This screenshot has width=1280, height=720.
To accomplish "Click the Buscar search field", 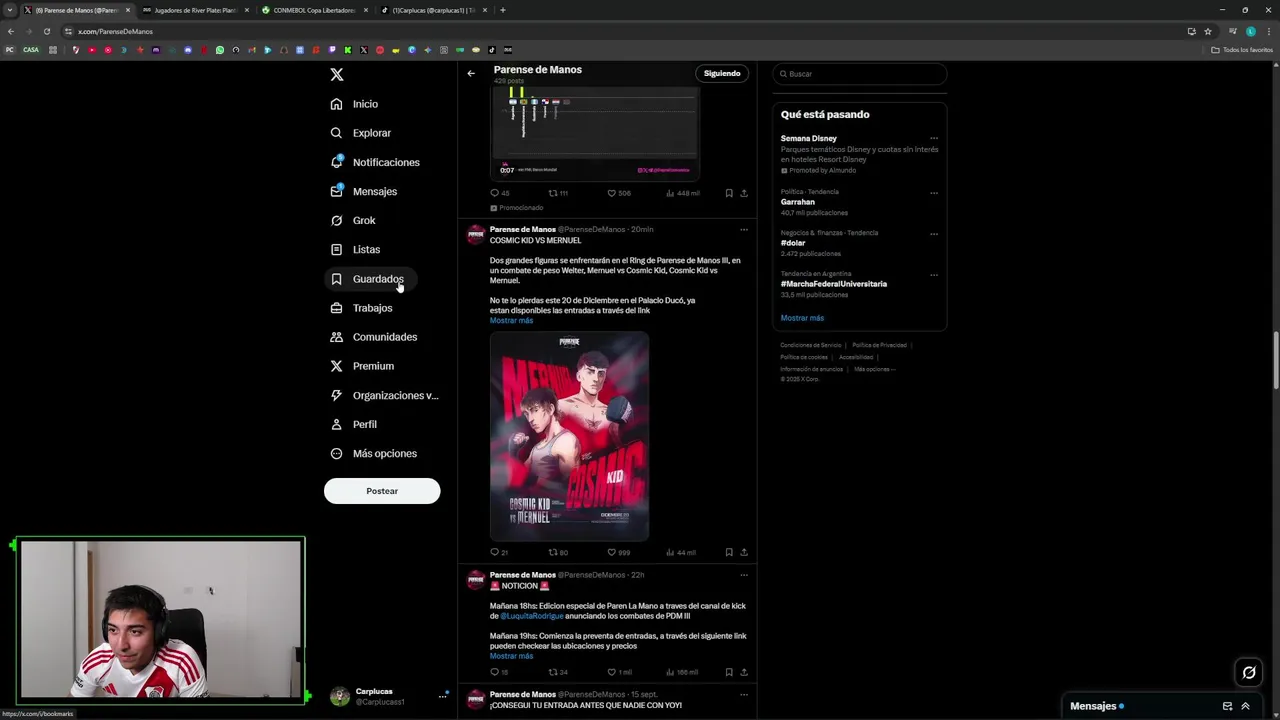I will [860, 74].
